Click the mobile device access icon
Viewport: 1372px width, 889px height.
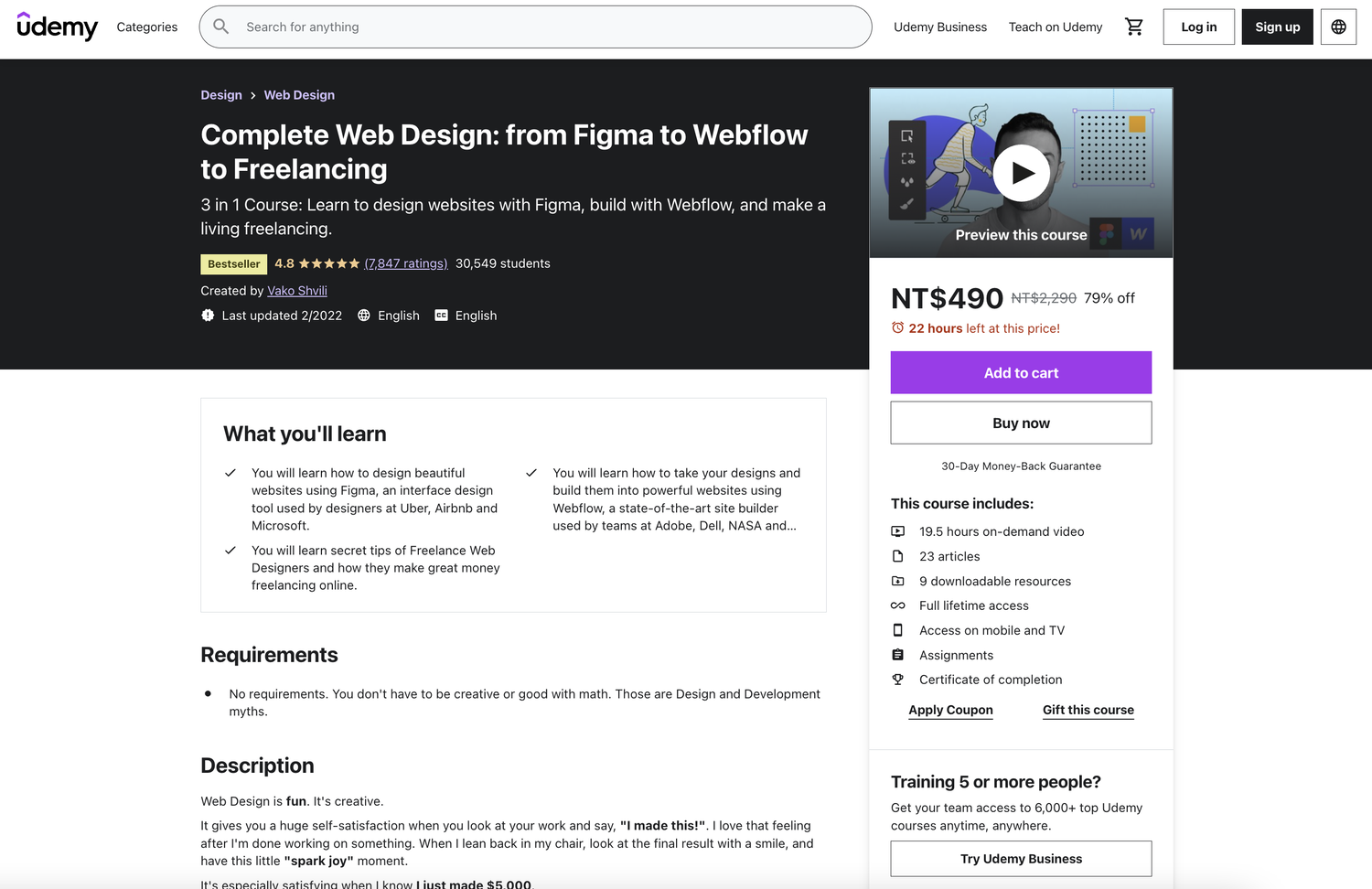[x=898, y=630]
